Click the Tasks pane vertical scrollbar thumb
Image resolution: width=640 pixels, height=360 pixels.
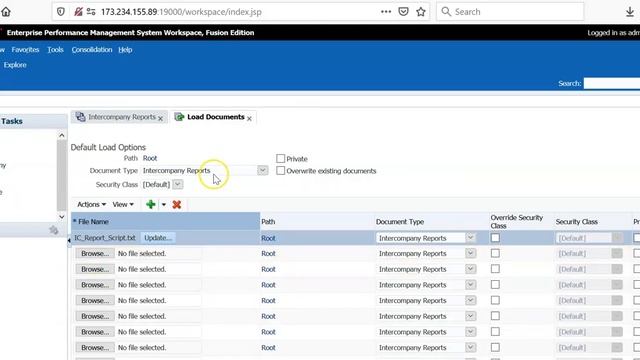click(62, 176)
